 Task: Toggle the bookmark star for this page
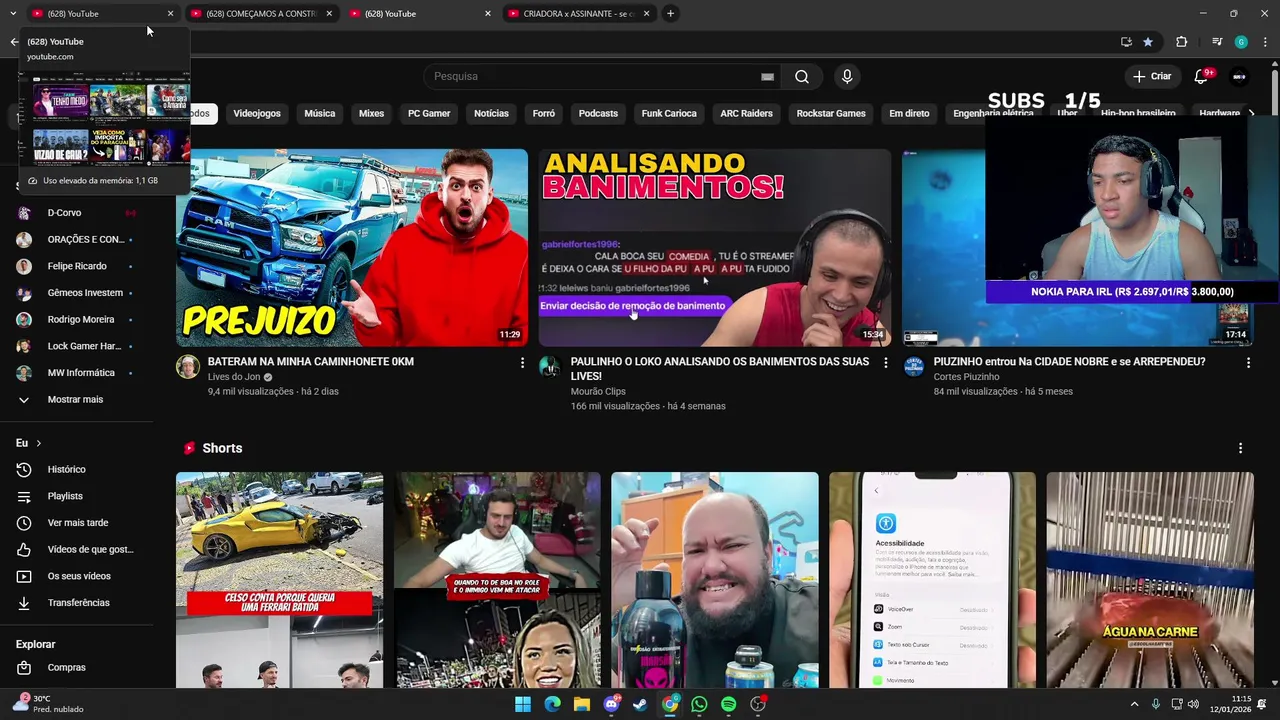1148,42
